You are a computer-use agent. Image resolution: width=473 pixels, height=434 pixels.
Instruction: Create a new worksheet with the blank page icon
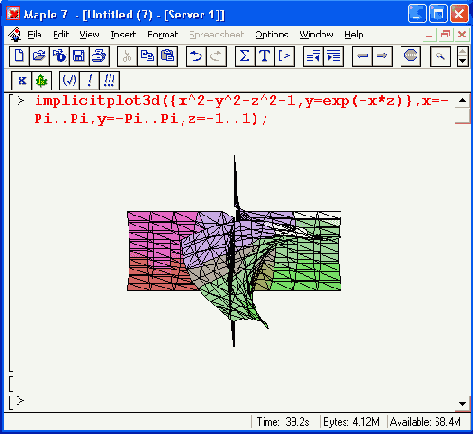point(19,56)
